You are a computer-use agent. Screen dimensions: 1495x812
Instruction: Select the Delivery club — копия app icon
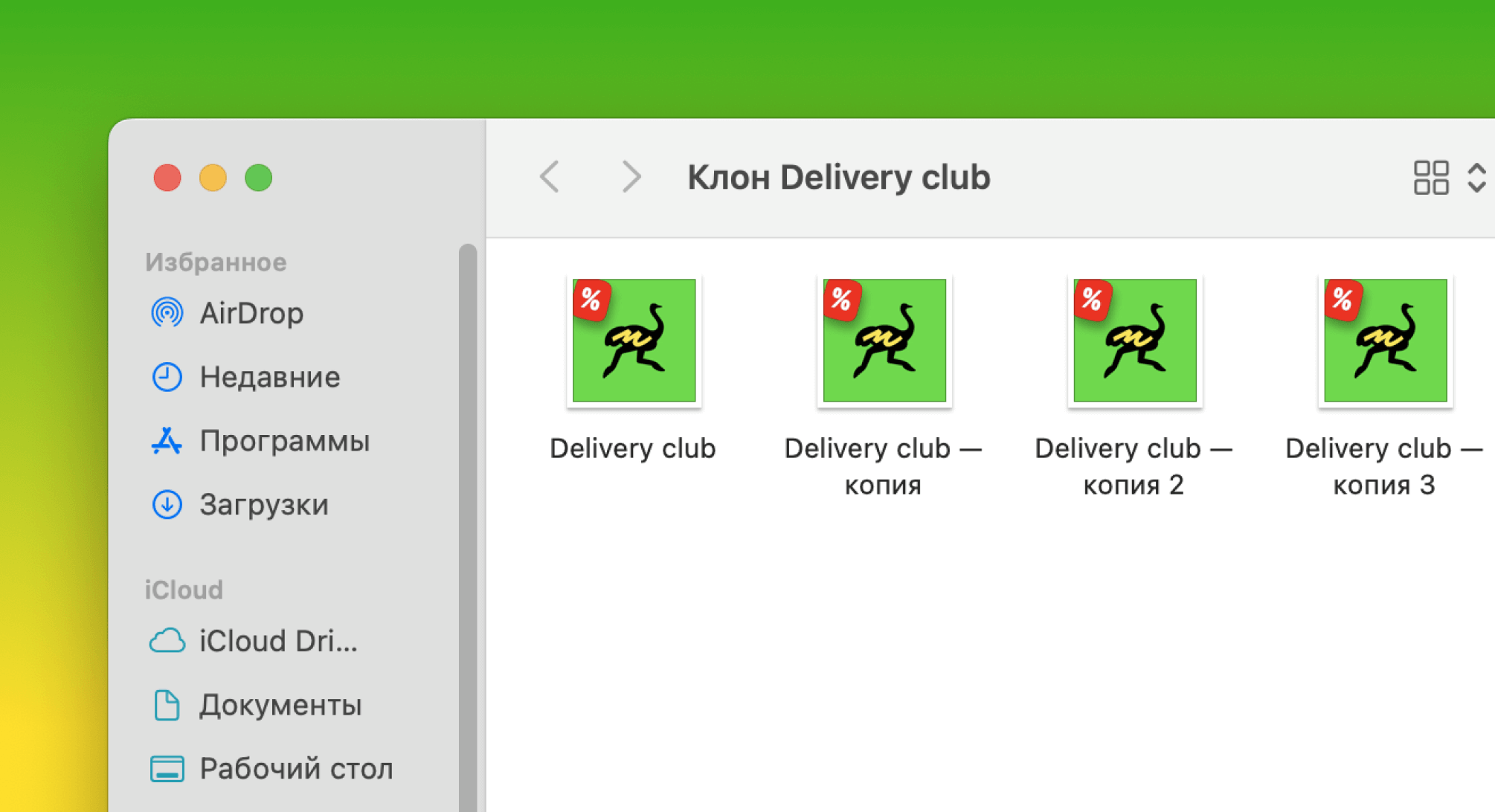pyautogui.click(x=884, y=341)
